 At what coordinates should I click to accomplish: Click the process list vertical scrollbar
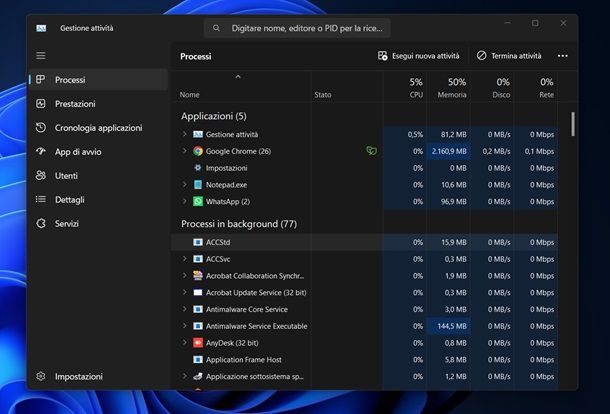click(573, 124)
